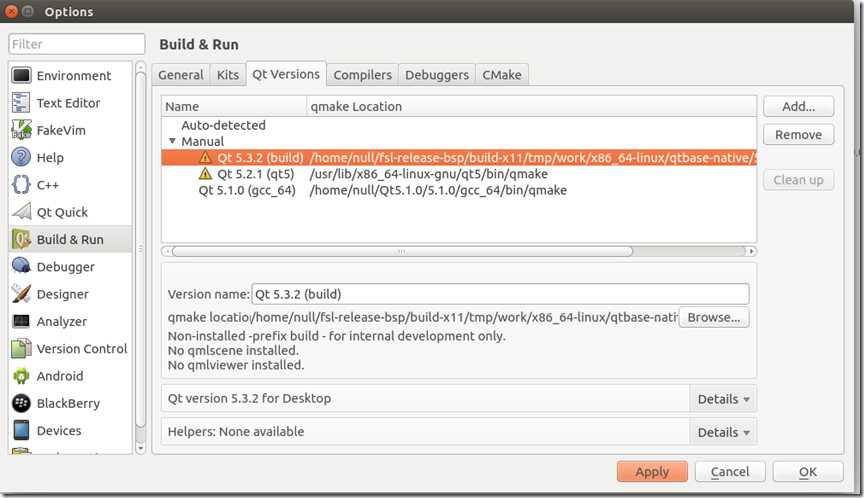
Task: Click the Devices icon
Action: pos(21,430)
